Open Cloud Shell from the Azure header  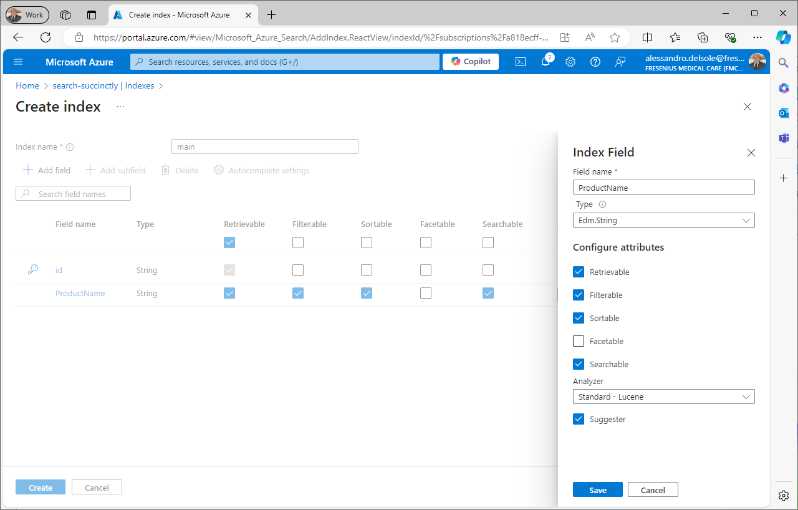pyautogui.click(x=520, y=62)
